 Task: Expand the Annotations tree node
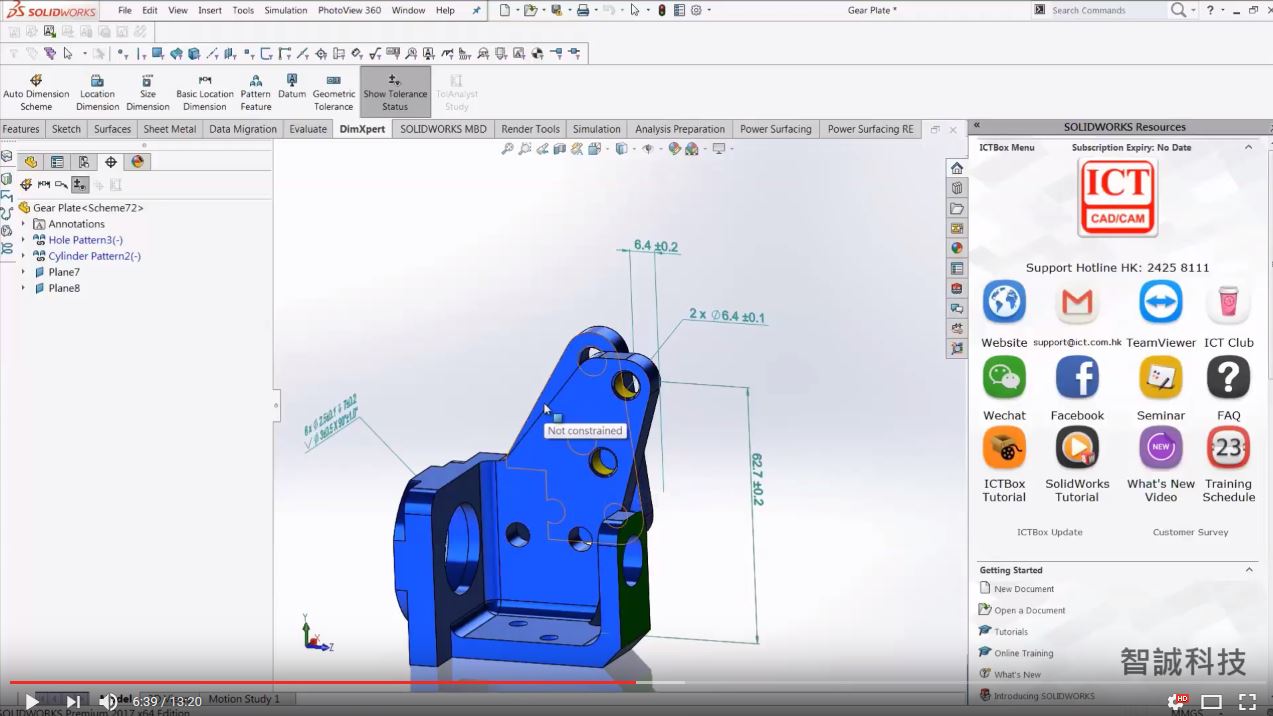point(23,224)
